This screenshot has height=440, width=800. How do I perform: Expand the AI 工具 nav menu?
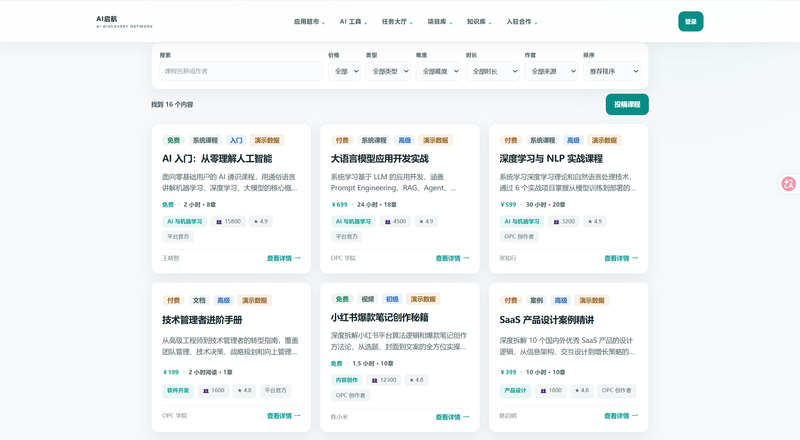coord(353,21)
